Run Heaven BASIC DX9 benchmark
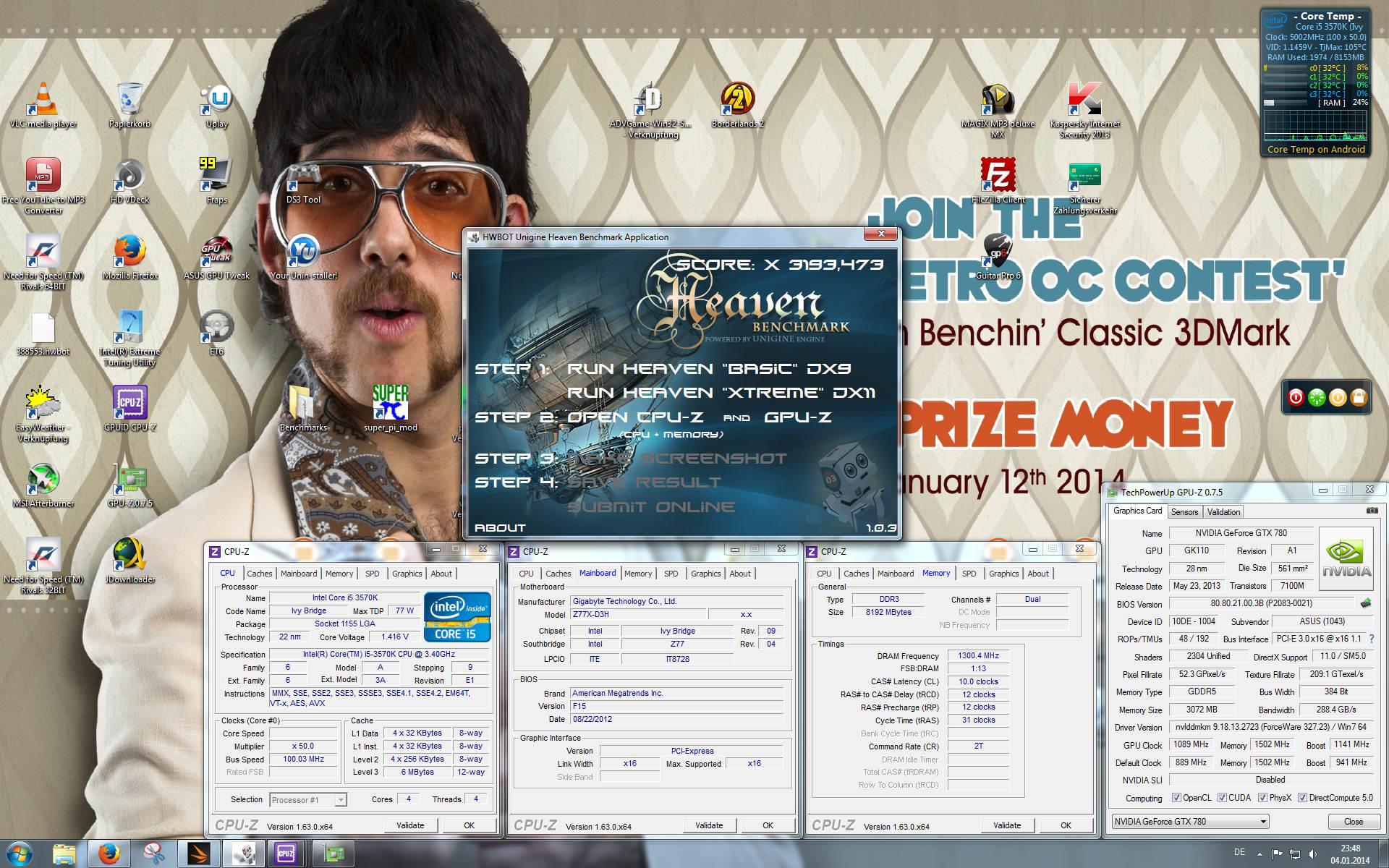Viewport: 1389px width, 868px height. click(709, 369)
